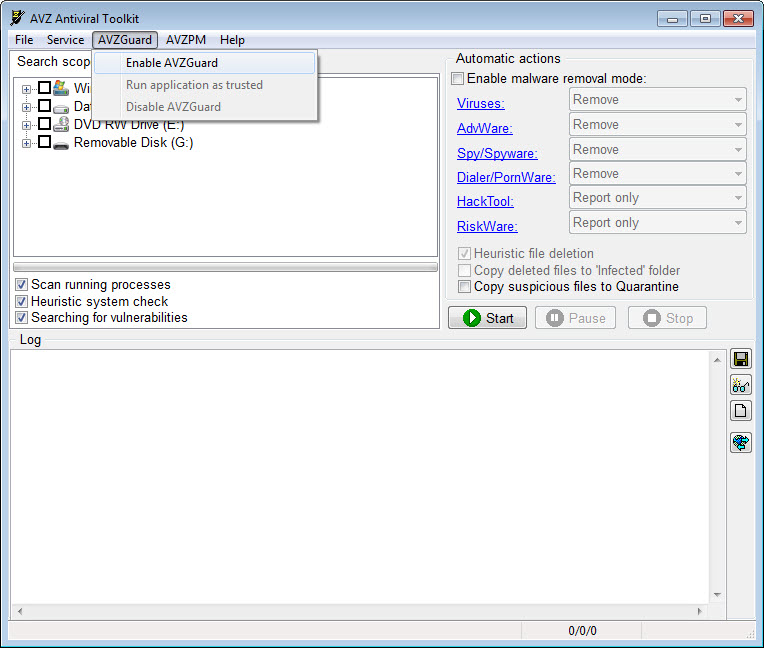Screen dimensions: 764x648
Task: Check the Removable Disk (G:) checkbox
Action: point(44,142)
